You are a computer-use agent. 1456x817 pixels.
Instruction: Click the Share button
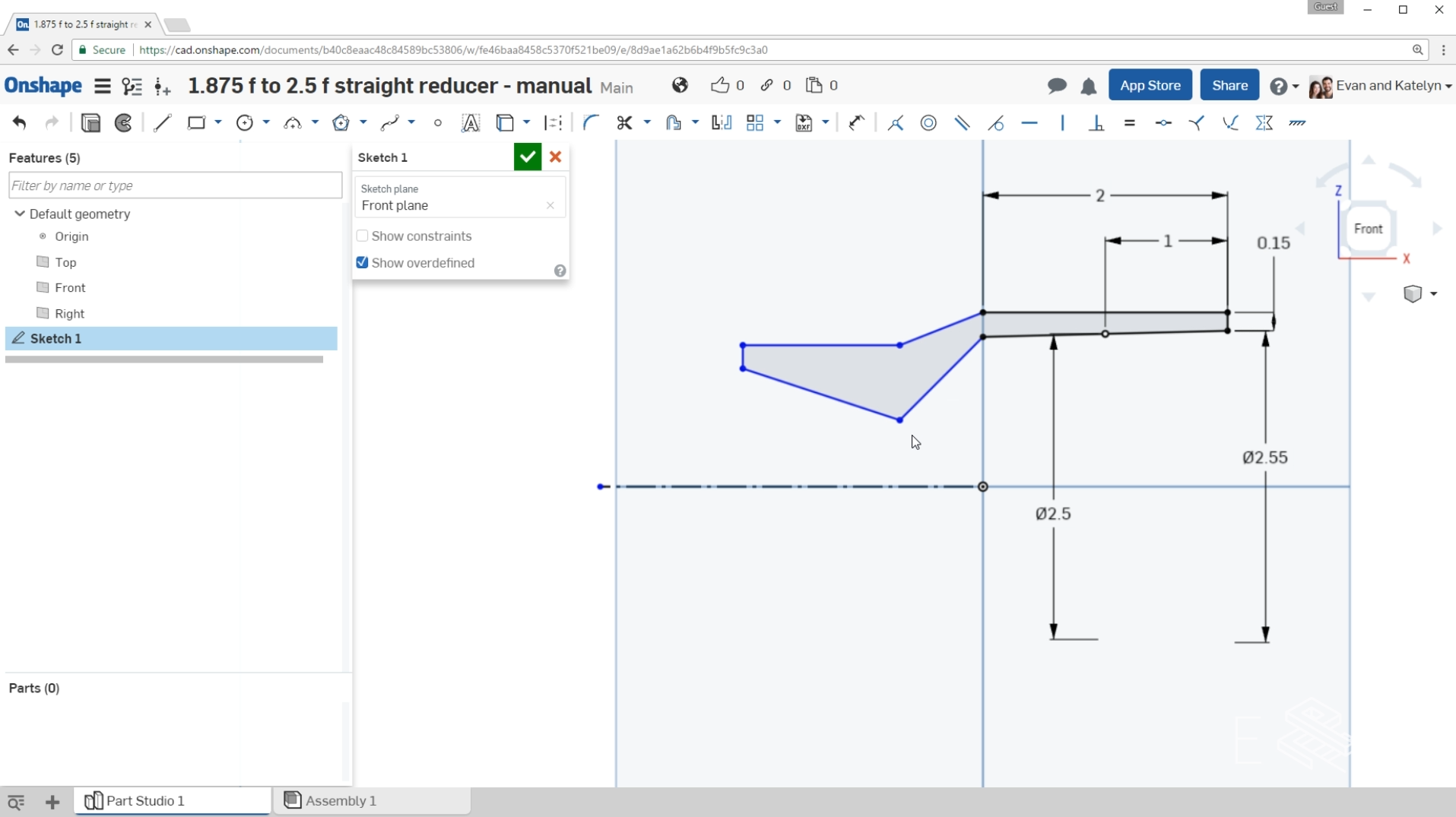click(x=1229, y=85)
